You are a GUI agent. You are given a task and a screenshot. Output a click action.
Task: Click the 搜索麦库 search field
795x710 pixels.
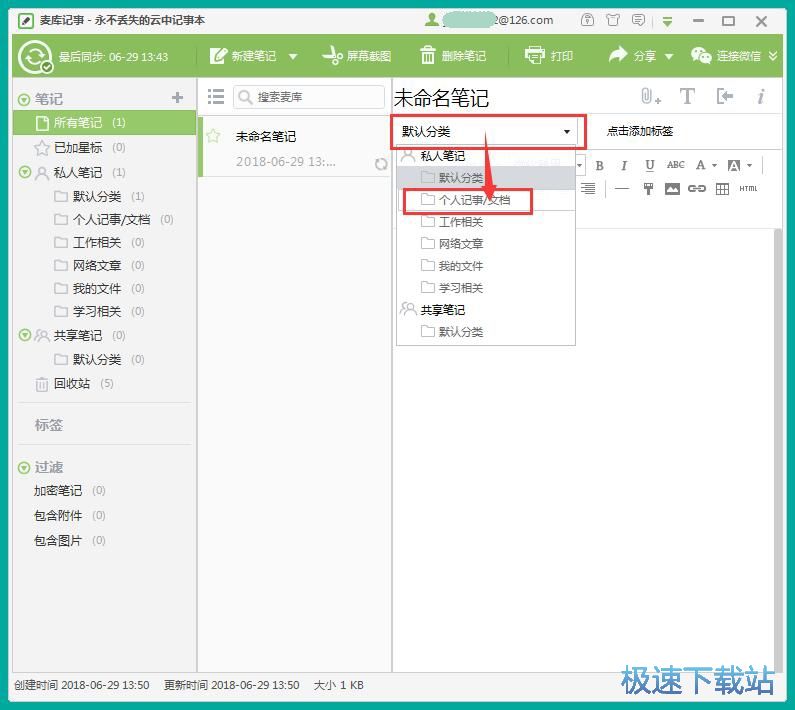tap(309, 97)
